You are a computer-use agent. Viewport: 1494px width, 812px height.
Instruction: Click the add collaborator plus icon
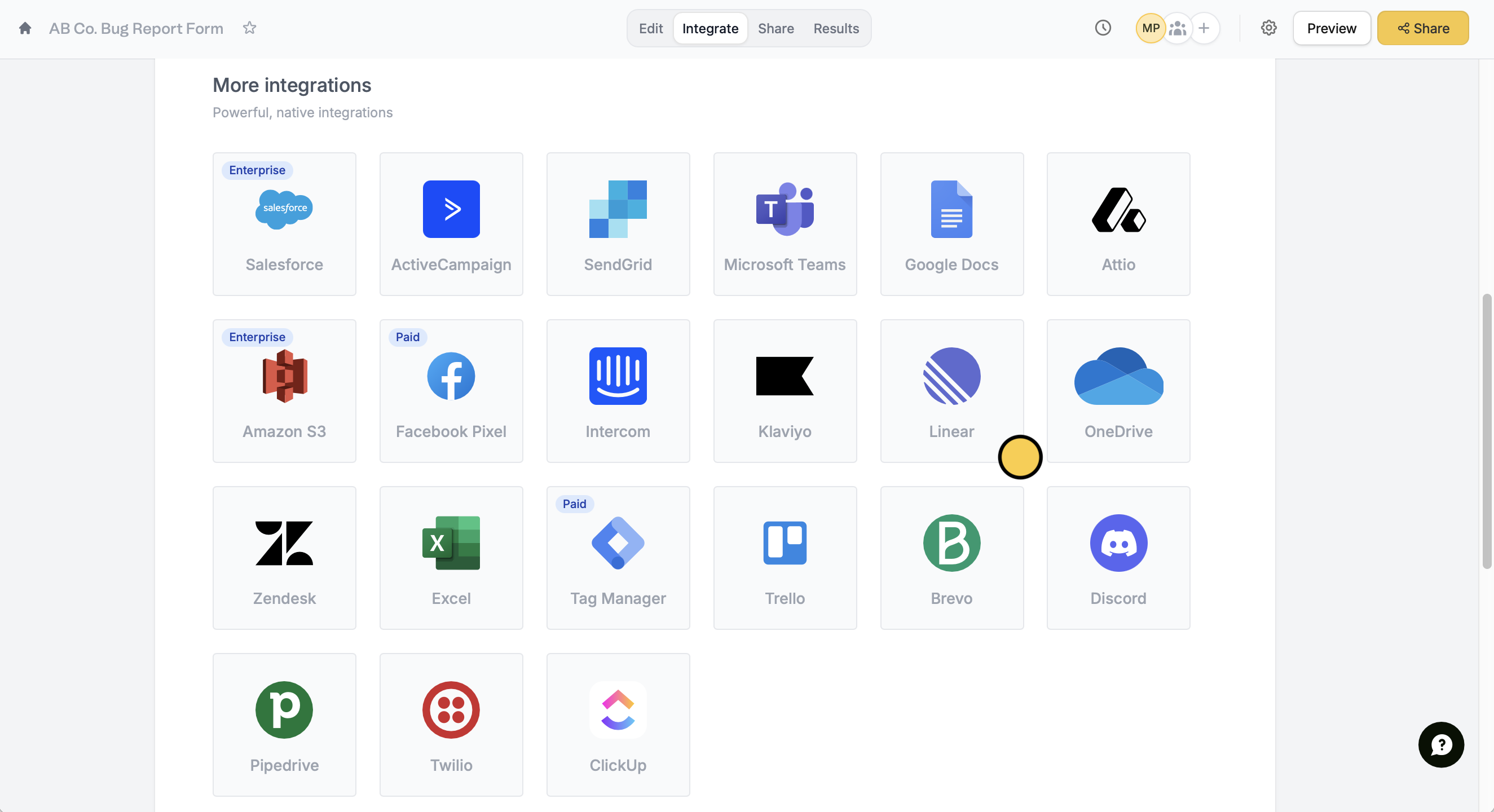[x=1204, y=28]
